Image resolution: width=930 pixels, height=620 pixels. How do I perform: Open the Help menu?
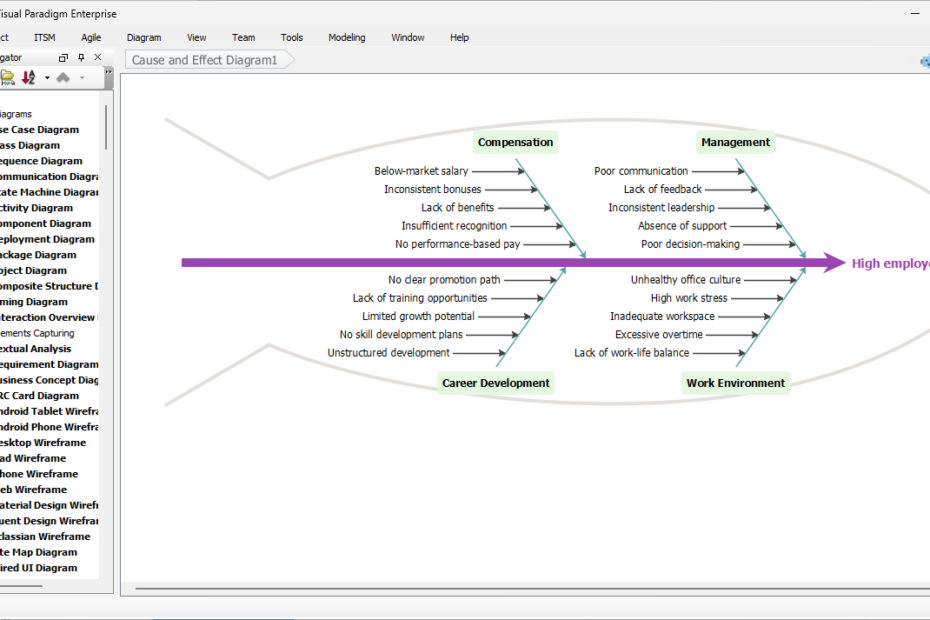pyautogui.click(x=459, y=37)
